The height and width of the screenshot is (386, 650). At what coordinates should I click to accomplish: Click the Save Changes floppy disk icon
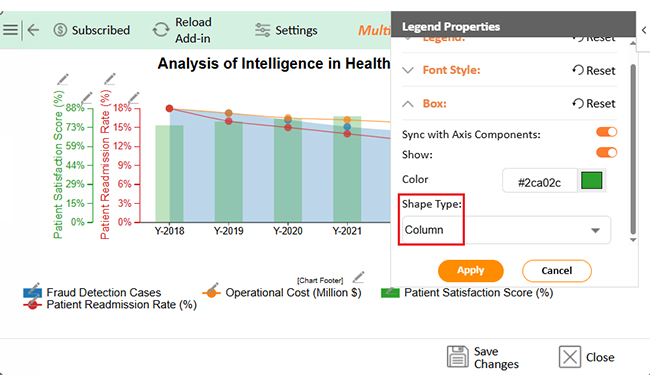click(458, 357)
